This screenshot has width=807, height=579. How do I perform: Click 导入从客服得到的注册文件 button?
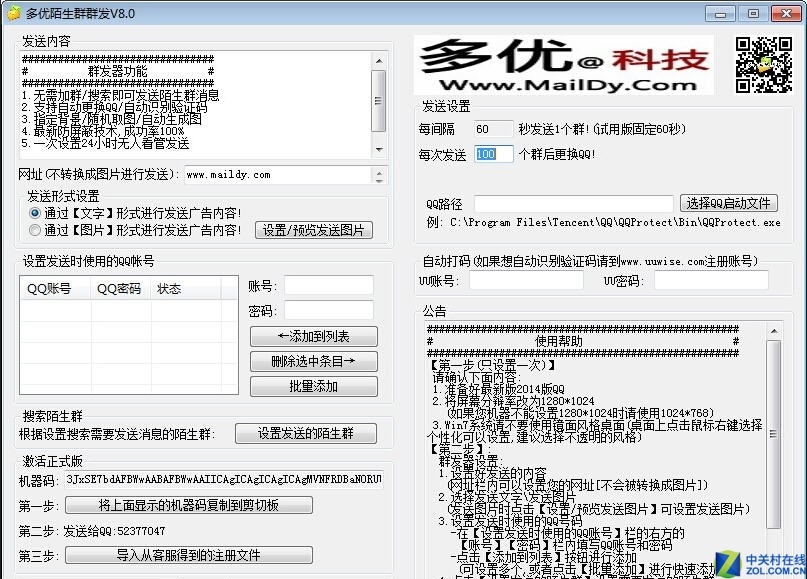point(189,555)
